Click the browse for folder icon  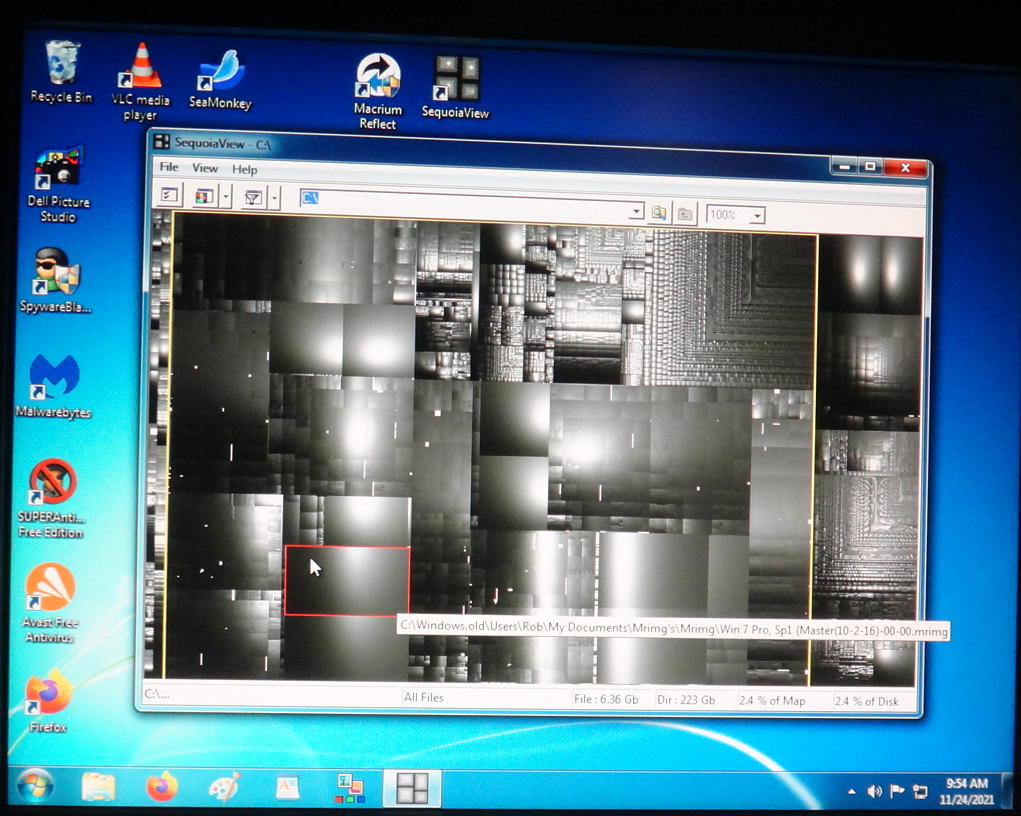pos(659,213)
